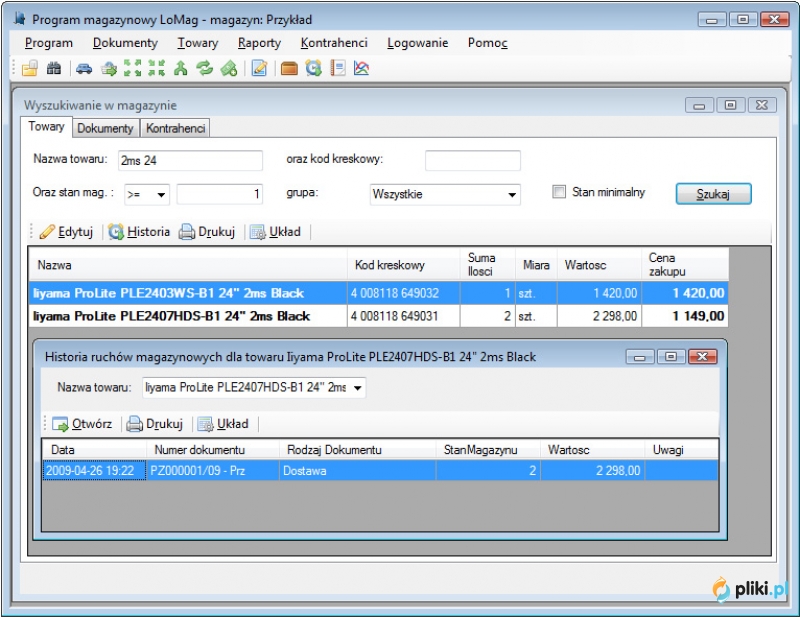Click printer icon in search results toolbar
This screenshot has width=800, height=617.
pyautogui.click(x=187, y=232)
